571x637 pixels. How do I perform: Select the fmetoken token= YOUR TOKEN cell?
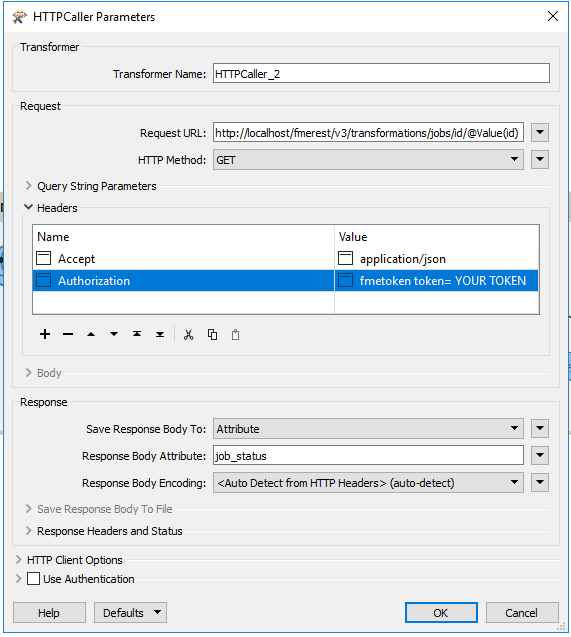pos(437,280)
